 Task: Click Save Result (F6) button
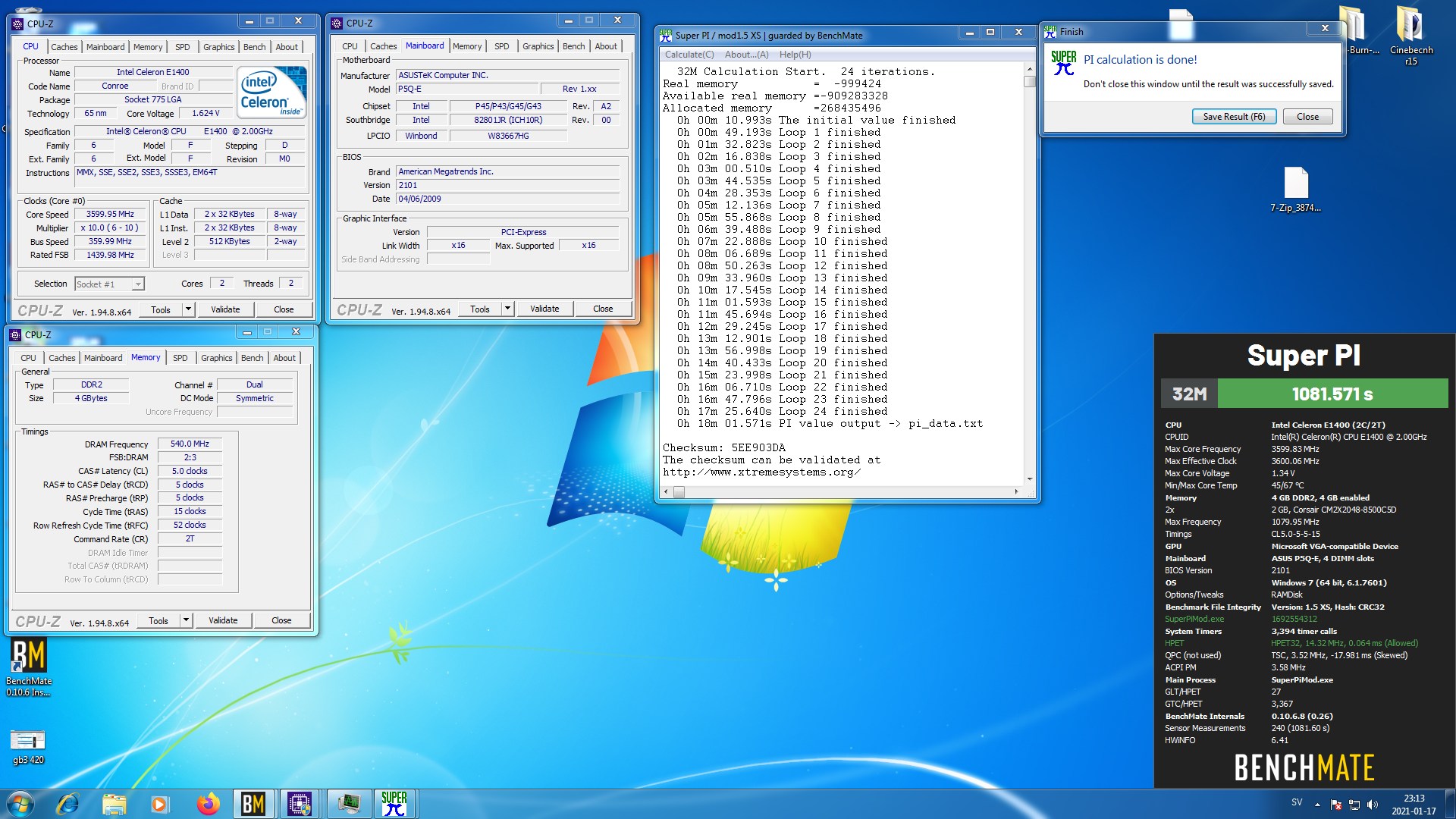[x=1234, y=117]
